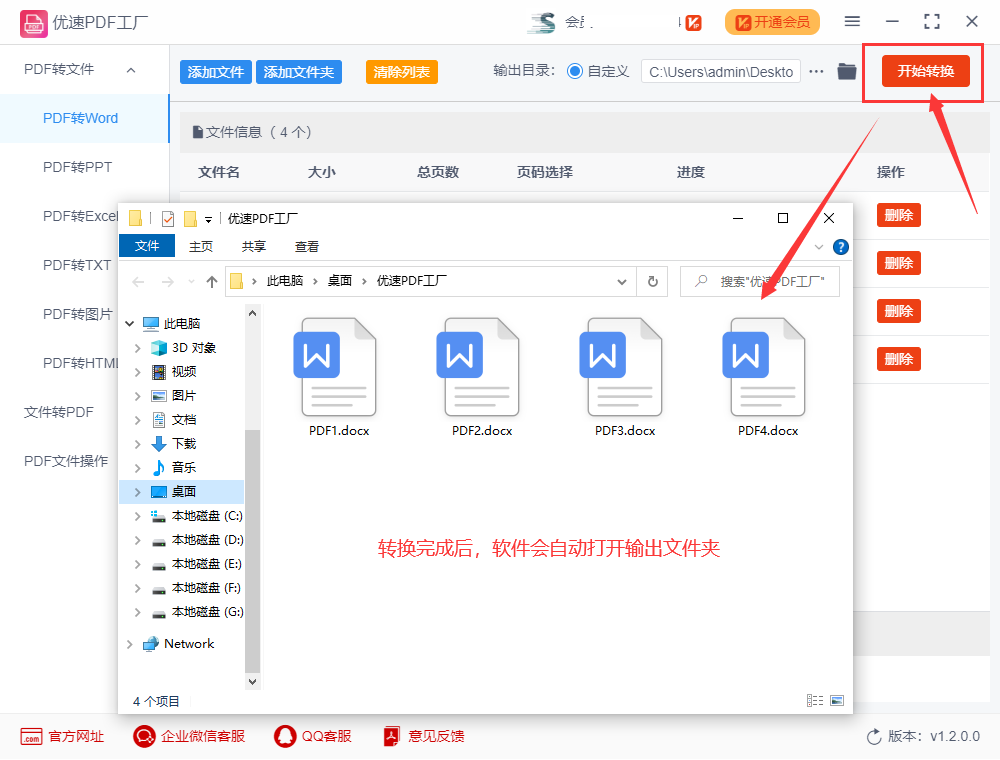Switch Explorer to large thumbnails view

coord(836,700)
